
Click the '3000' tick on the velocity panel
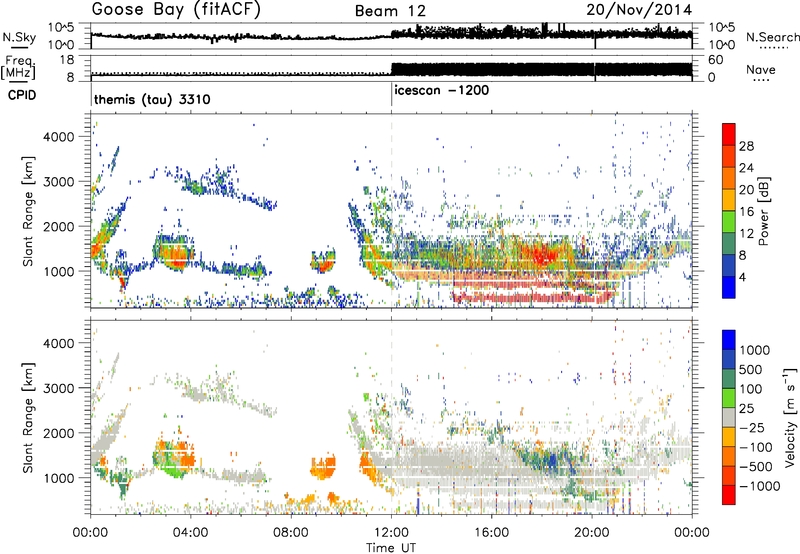tap(59, 388)
